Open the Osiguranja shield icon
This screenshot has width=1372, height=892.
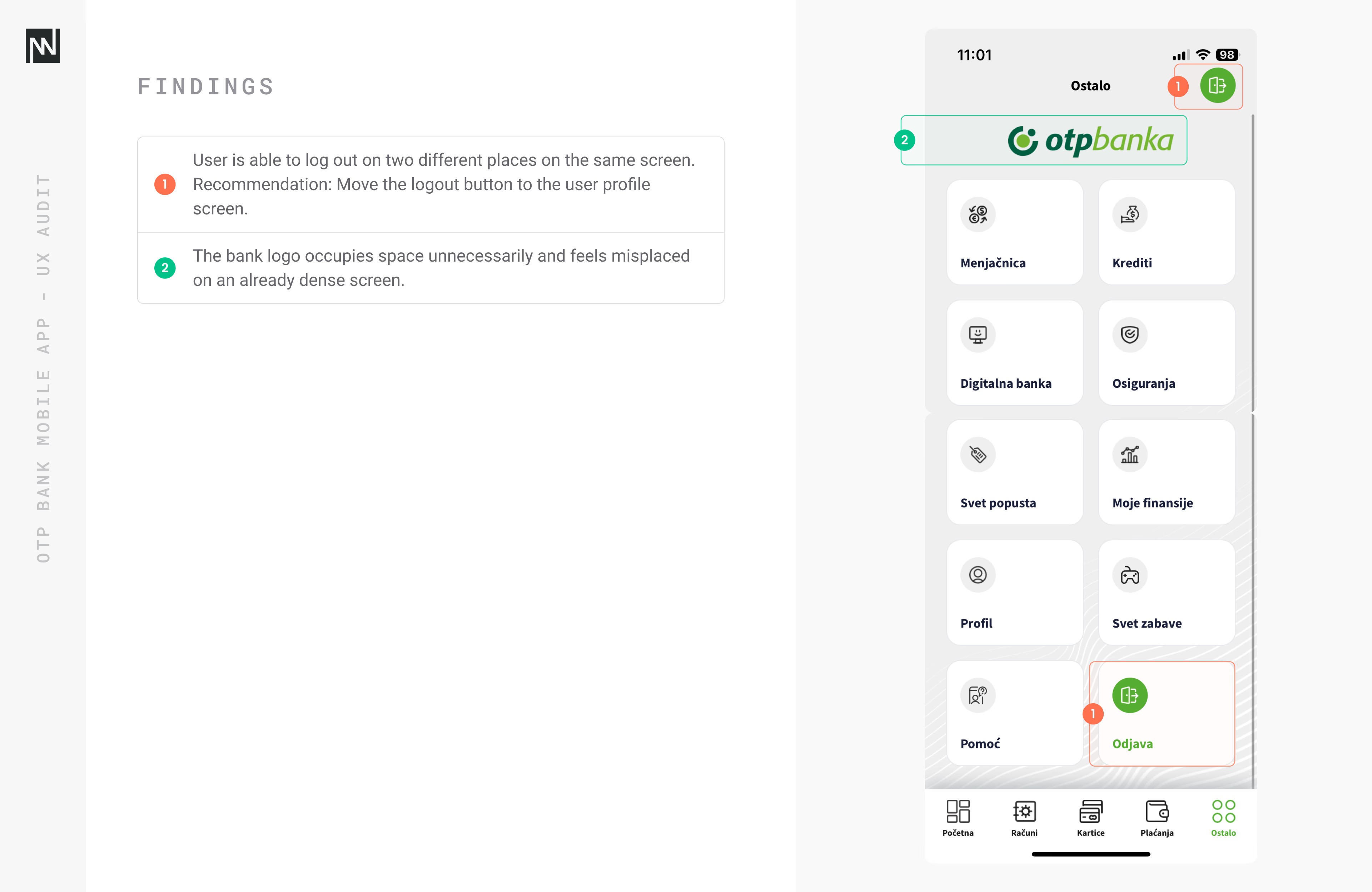(1129, 334)
